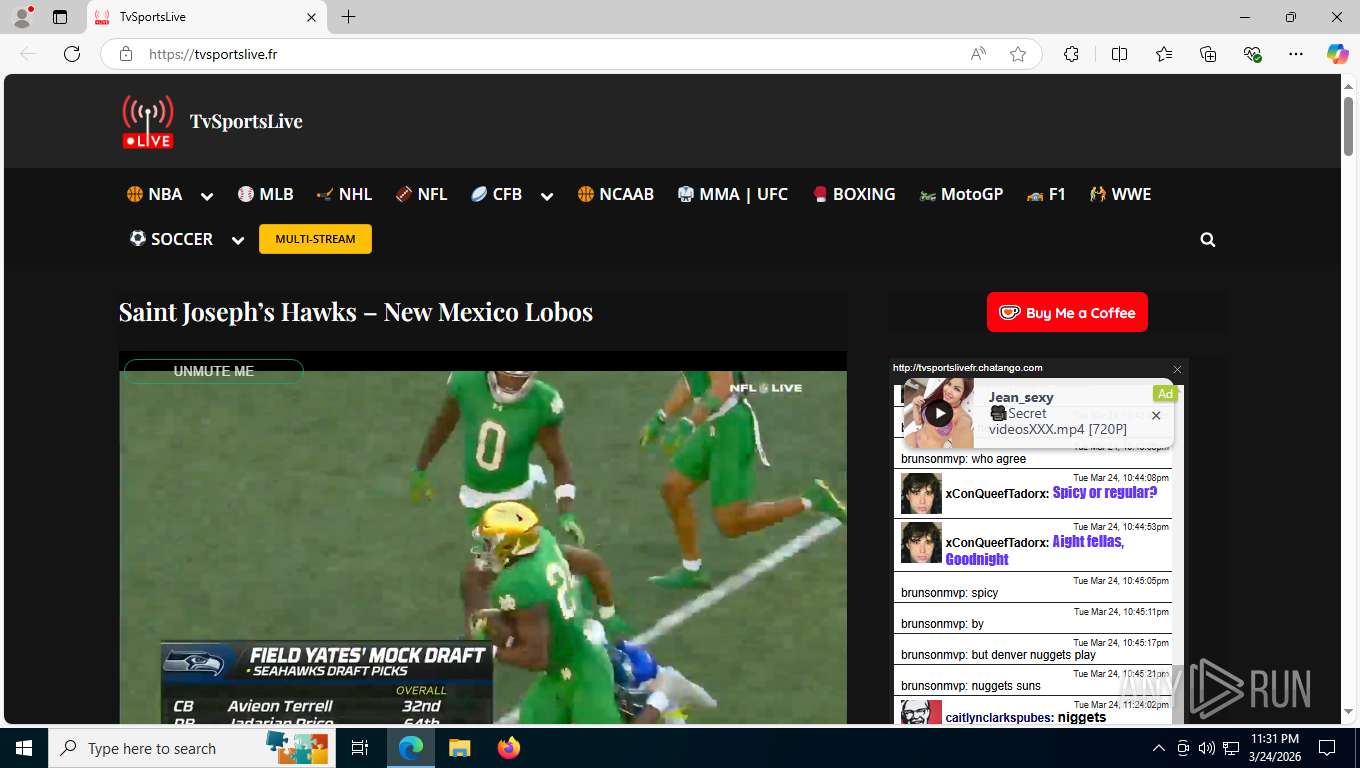Screen dimensions: 1360x768
Task: Click the chatango URL header text
Action: click(967, 368)
